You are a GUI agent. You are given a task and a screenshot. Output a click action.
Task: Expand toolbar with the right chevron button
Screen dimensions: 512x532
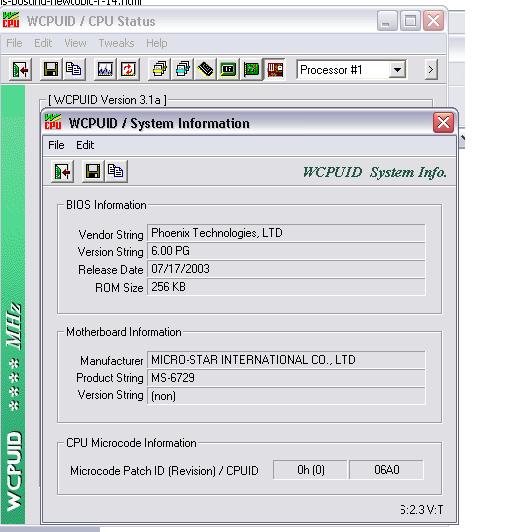tap(431, 70)
